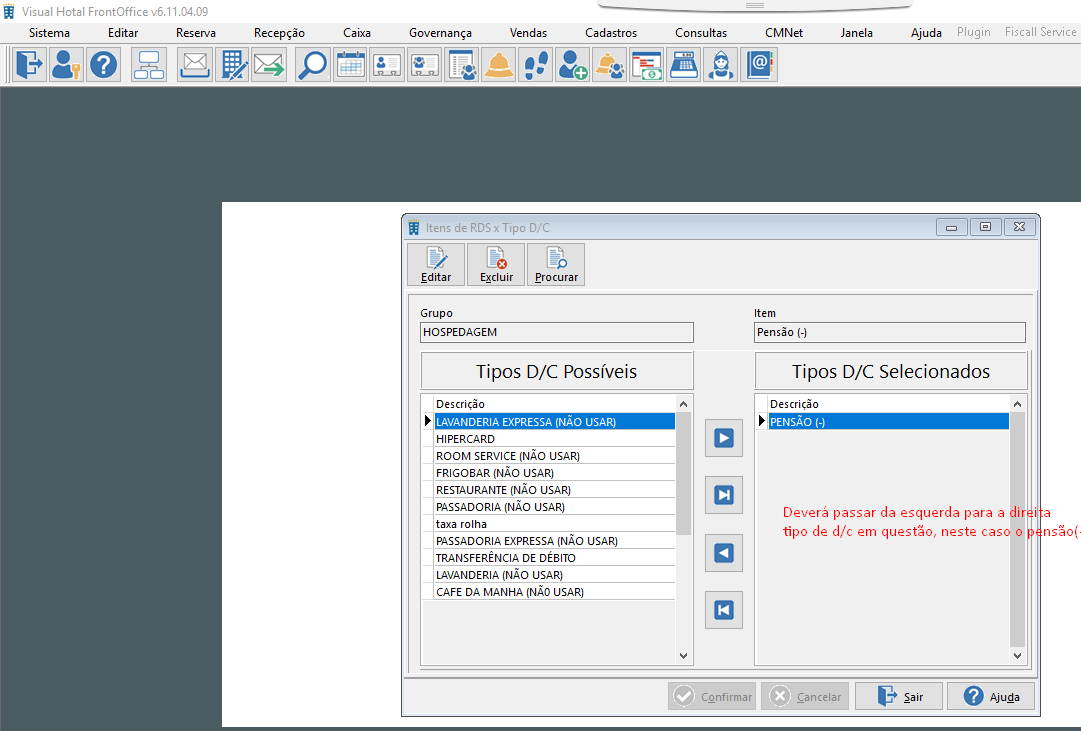Click the envelope inbox tray icon

coord(194,65)
